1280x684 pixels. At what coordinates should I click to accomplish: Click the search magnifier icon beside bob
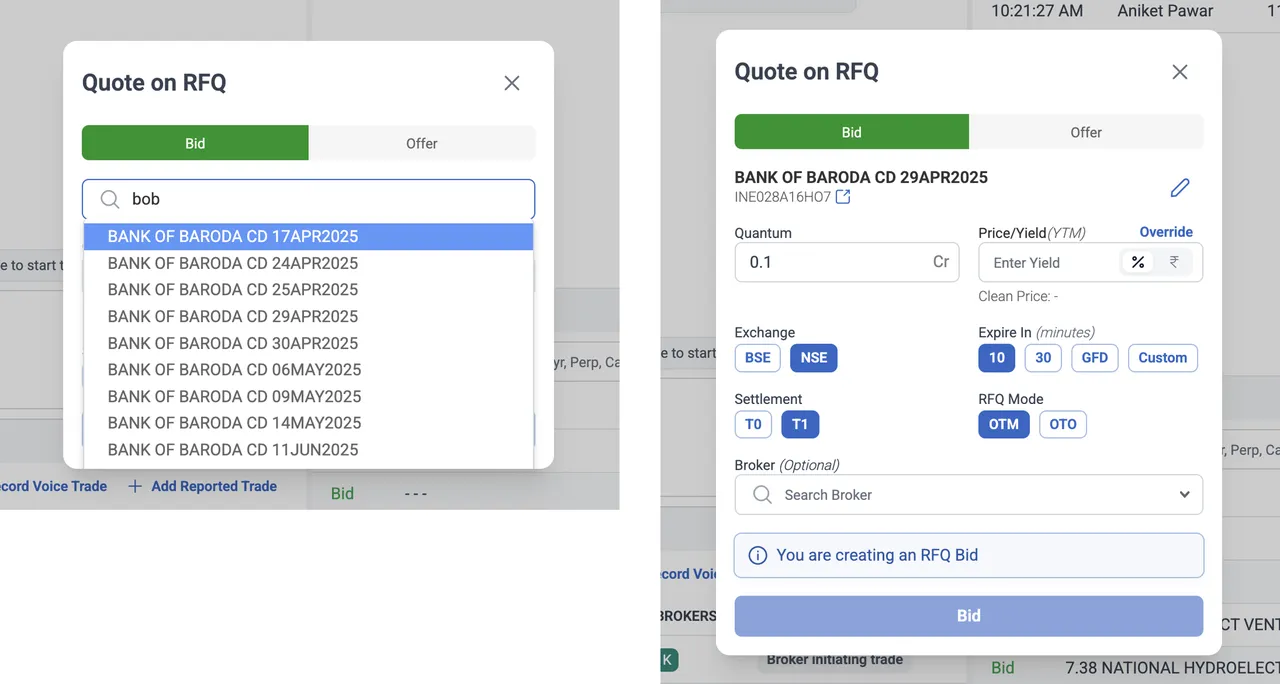pos(110,199)
